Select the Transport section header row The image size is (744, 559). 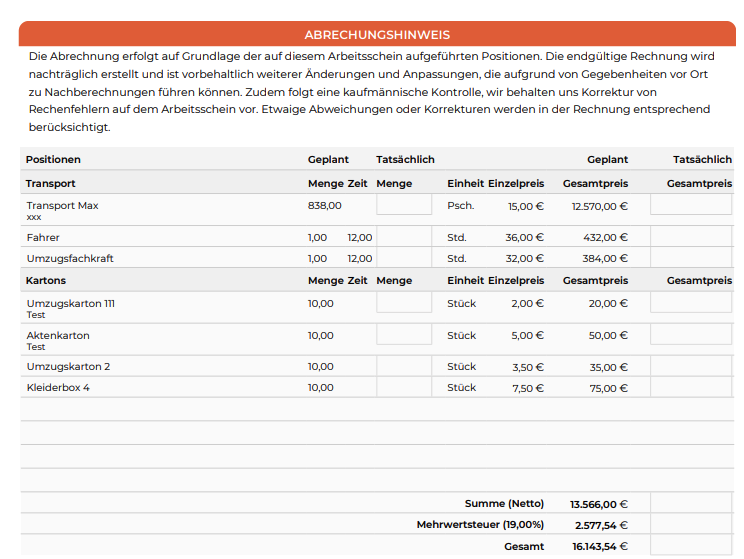click(x=377, y=183)
